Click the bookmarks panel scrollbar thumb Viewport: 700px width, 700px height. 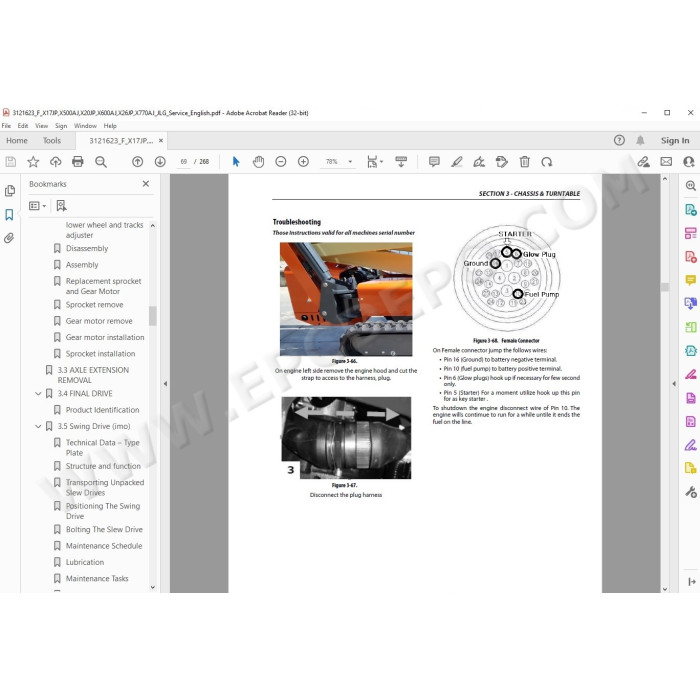coord(153,316)
